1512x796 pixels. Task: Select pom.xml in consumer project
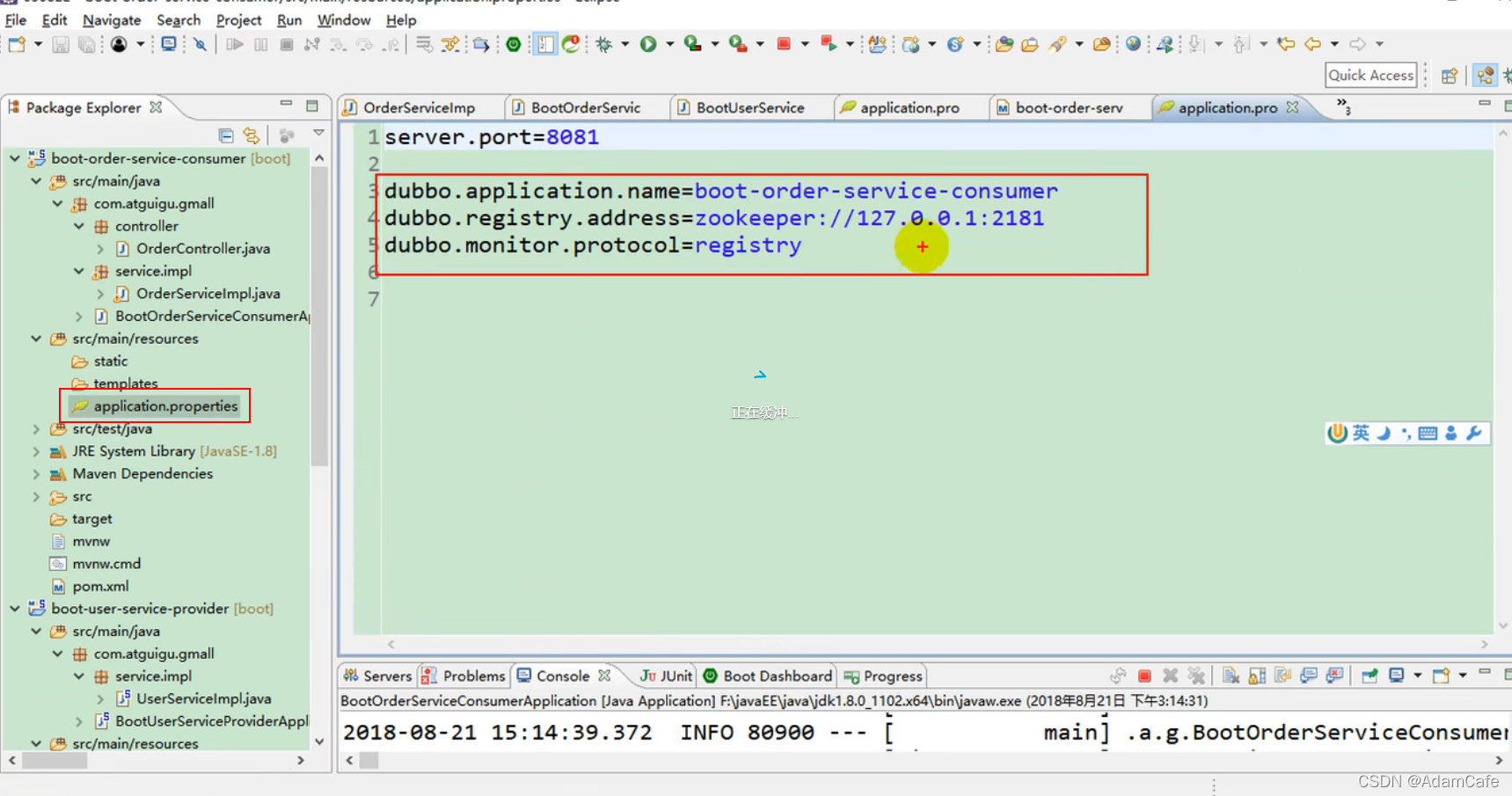coord(100,587)
